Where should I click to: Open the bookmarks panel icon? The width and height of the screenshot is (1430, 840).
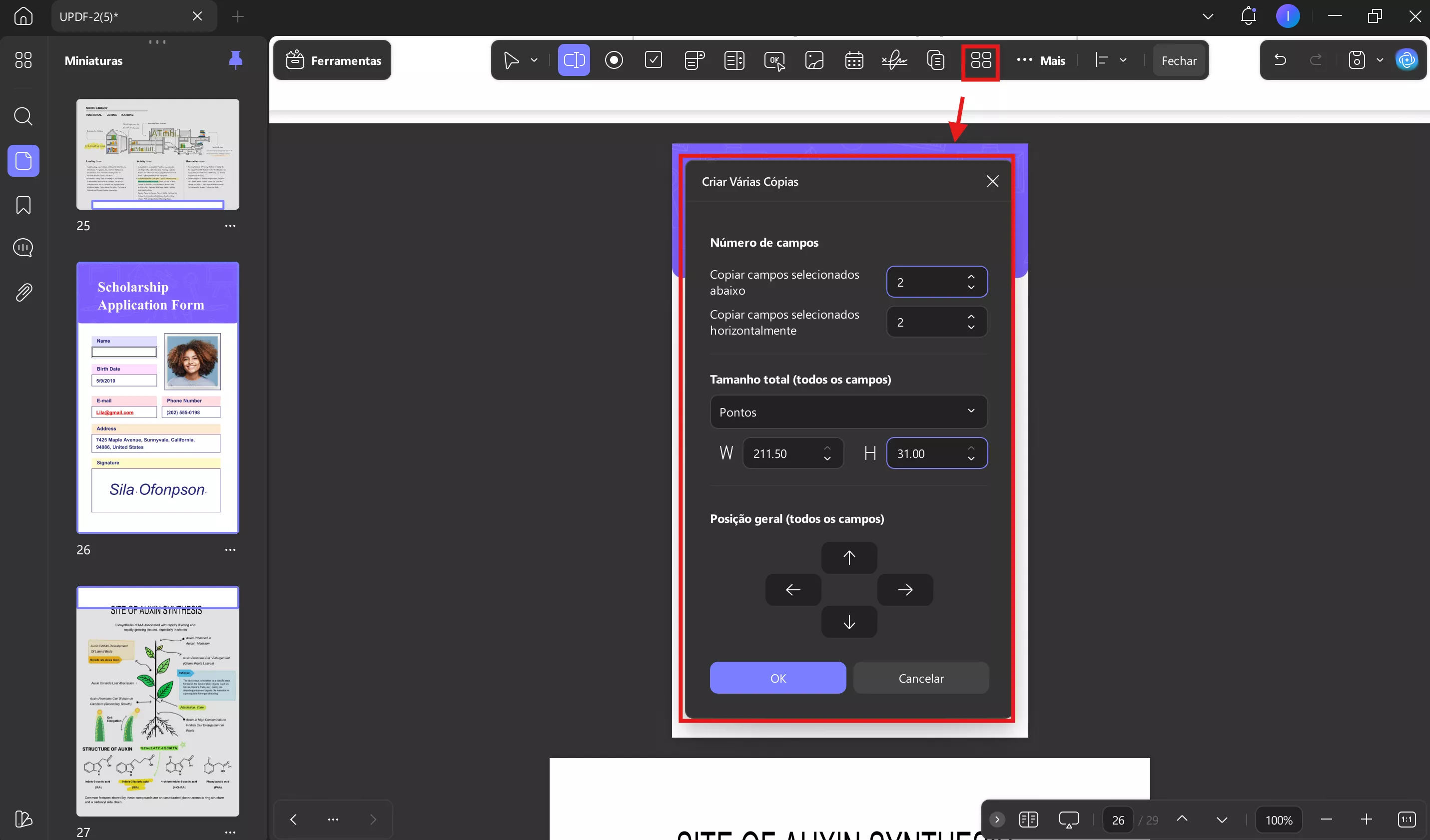tap(23, 205)
